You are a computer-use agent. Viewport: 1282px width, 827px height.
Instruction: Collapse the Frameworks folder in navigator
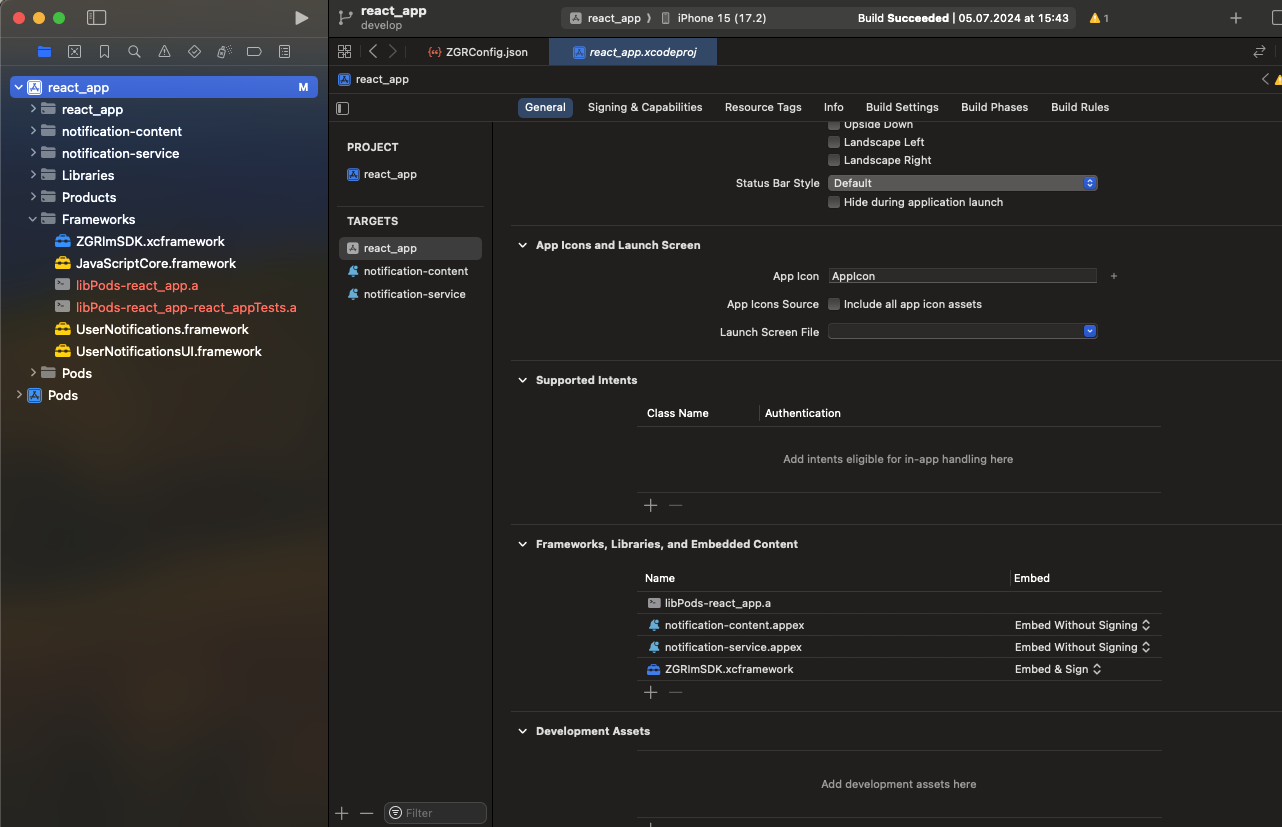point(33,219)
